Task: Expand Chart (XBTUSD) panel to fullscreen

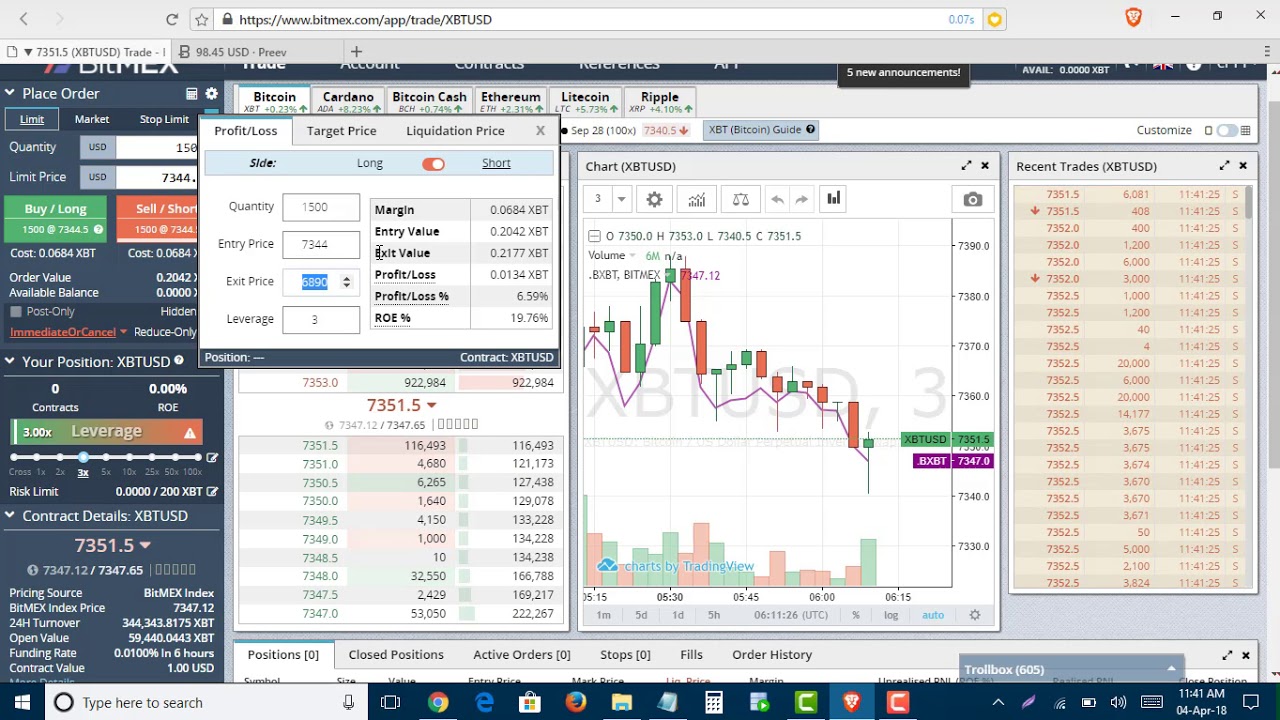Action: pyautogui.click(x=966, y=166)
